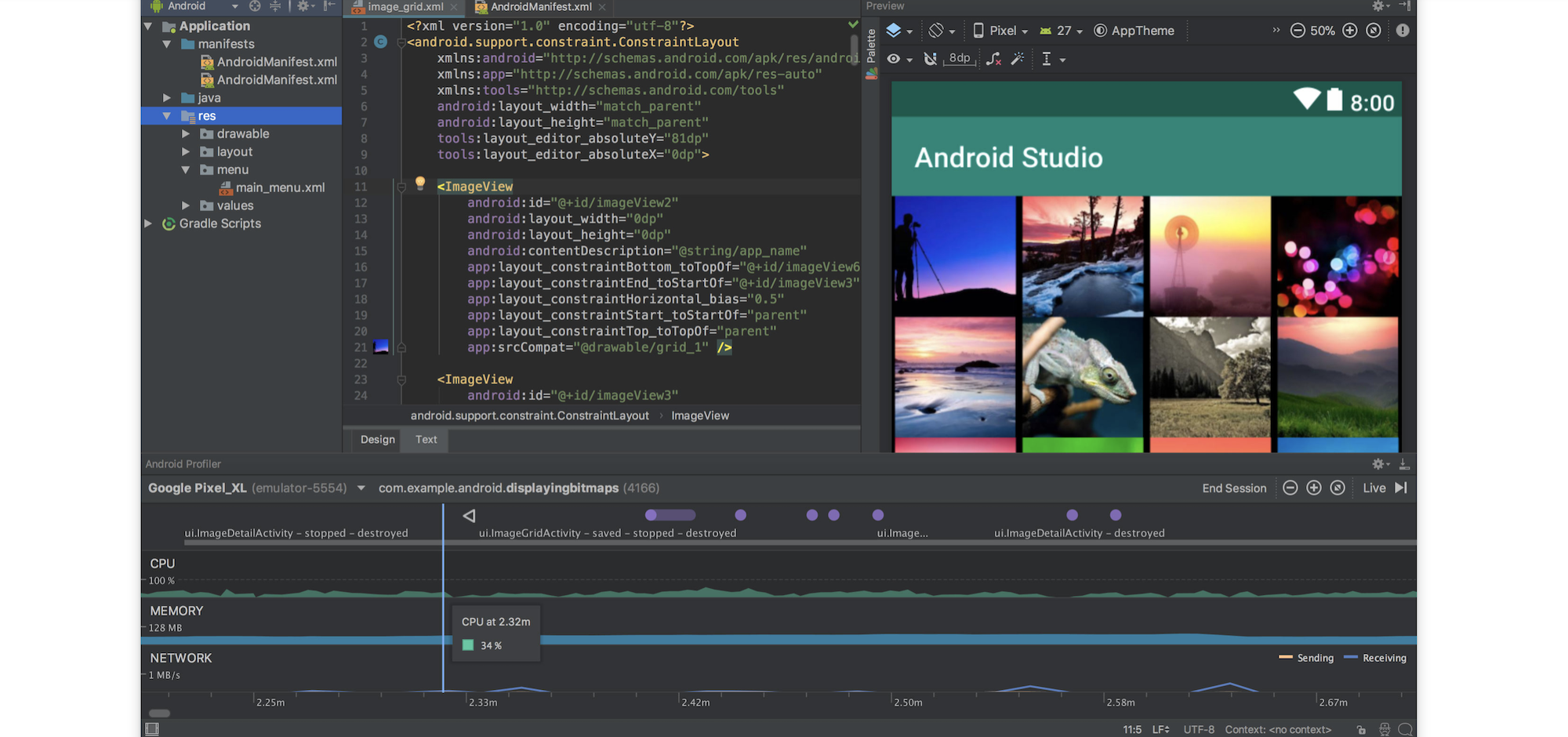
Task: Switch to the AndroidManifest.xml editor tab
Action: pyautogui.click(x=540, y=7)
